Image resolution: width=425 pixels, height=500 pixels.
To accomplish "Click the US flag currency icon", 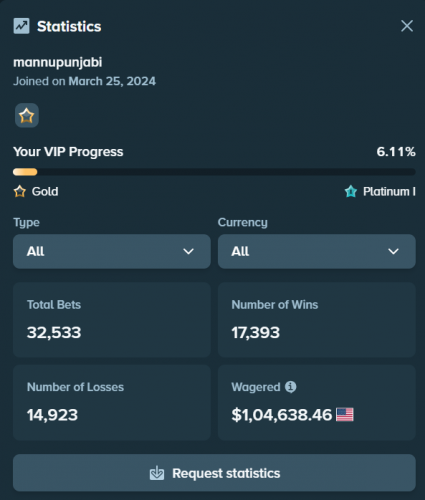I will pyautogui.click(x=345, y=415).
